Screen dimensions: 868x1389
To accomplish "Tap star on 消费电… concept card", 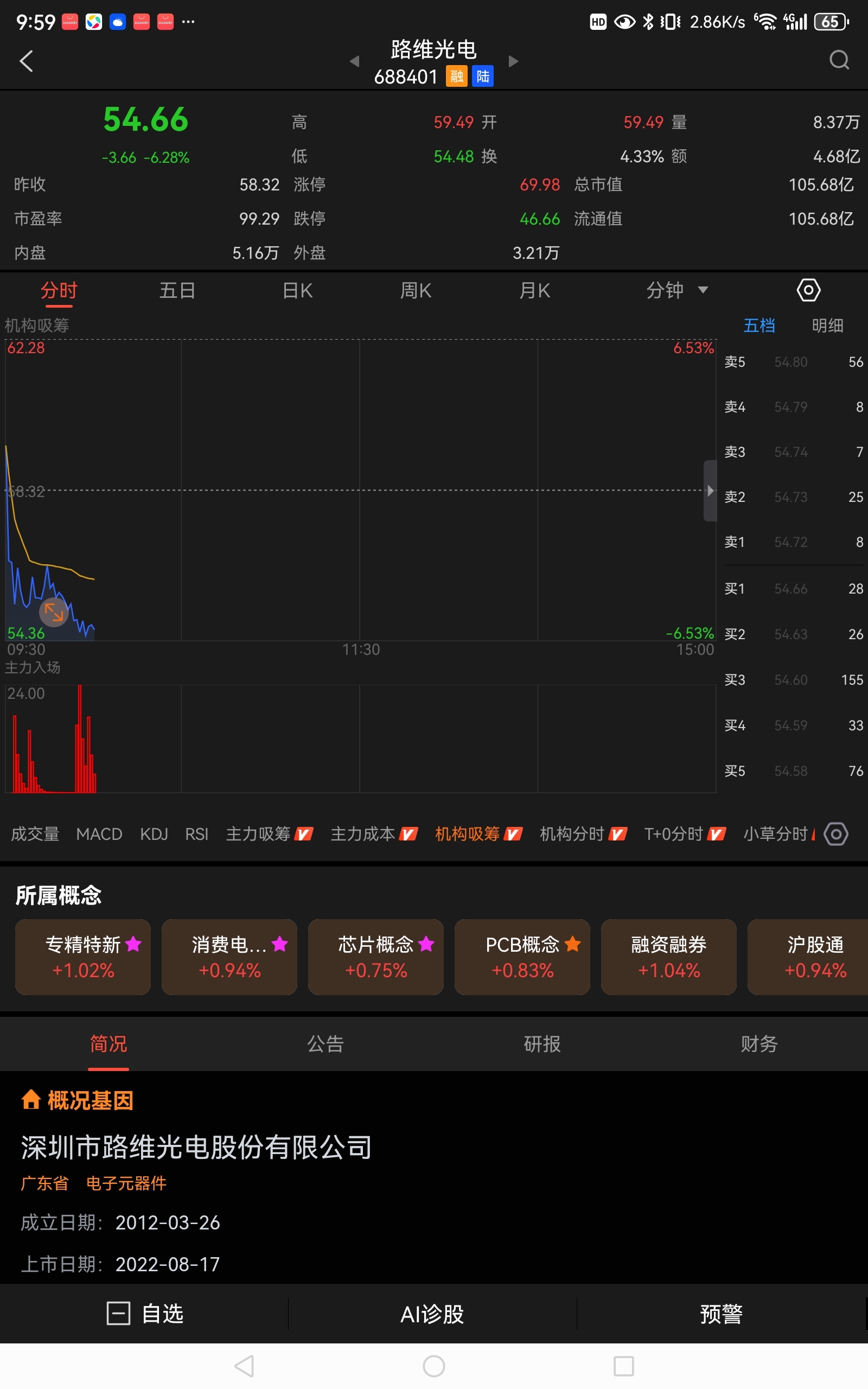I will tap(279, 944).
